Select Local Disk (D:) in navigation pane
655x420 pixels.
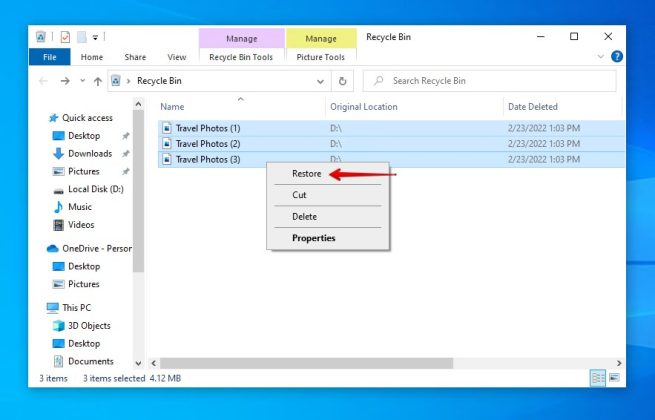pos(95,189)
